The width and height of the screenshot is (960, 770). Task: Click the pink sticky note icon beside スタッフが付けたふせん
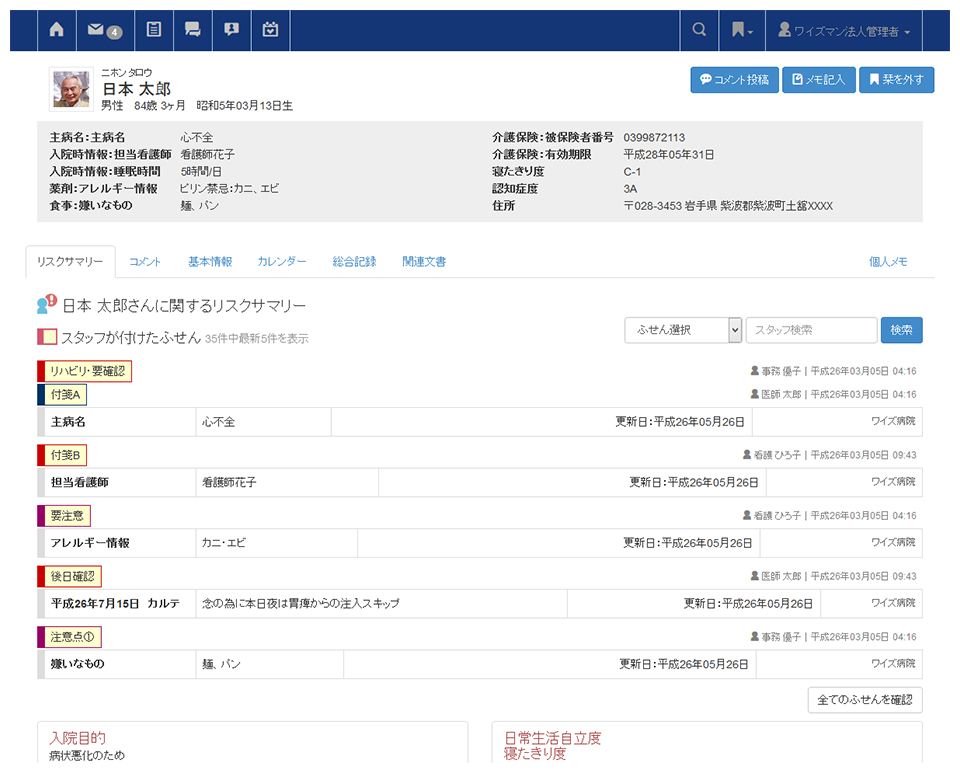click(x=47, y=338)
